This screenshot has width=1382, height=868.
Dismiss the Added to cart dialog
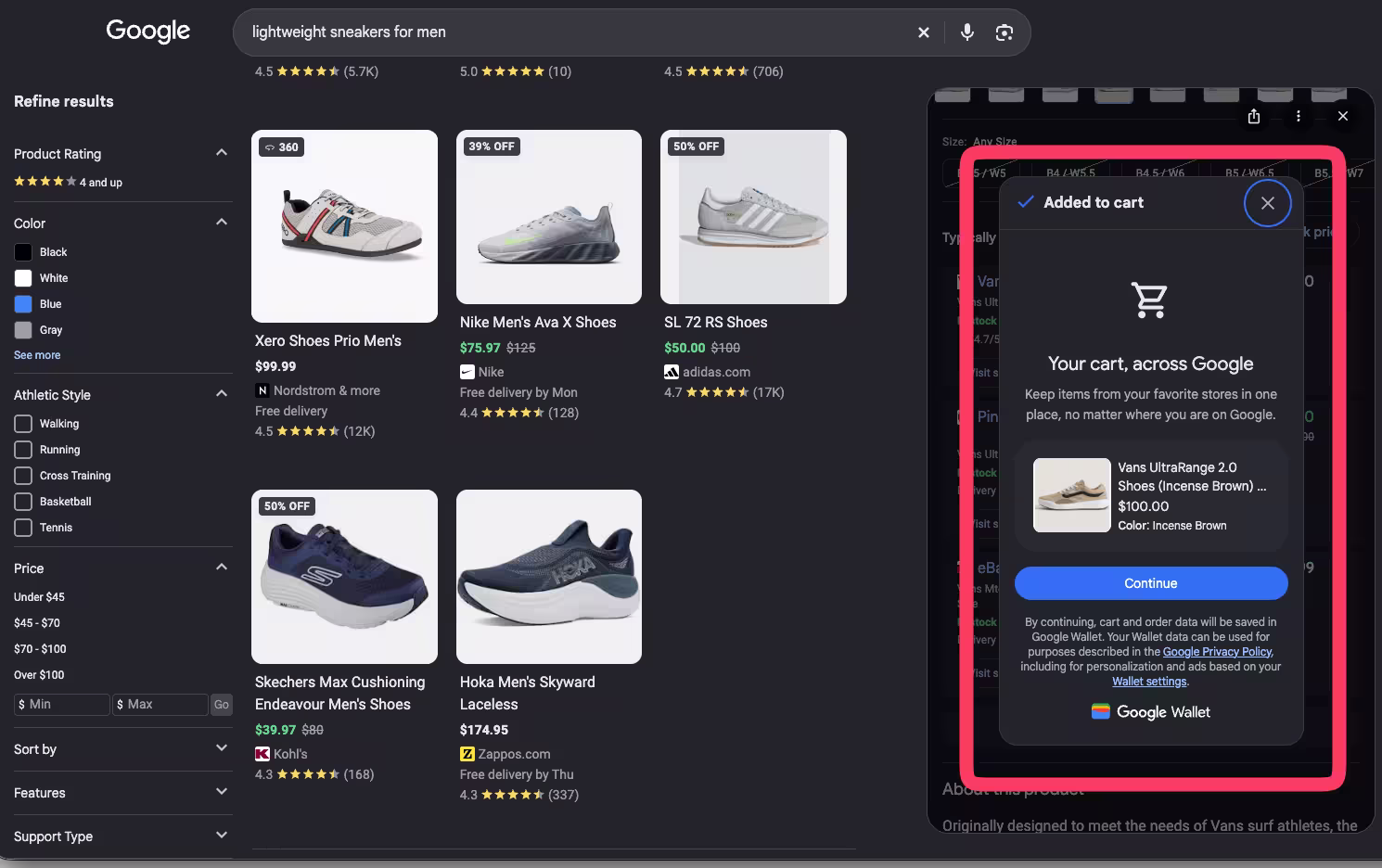(1267, 203)
